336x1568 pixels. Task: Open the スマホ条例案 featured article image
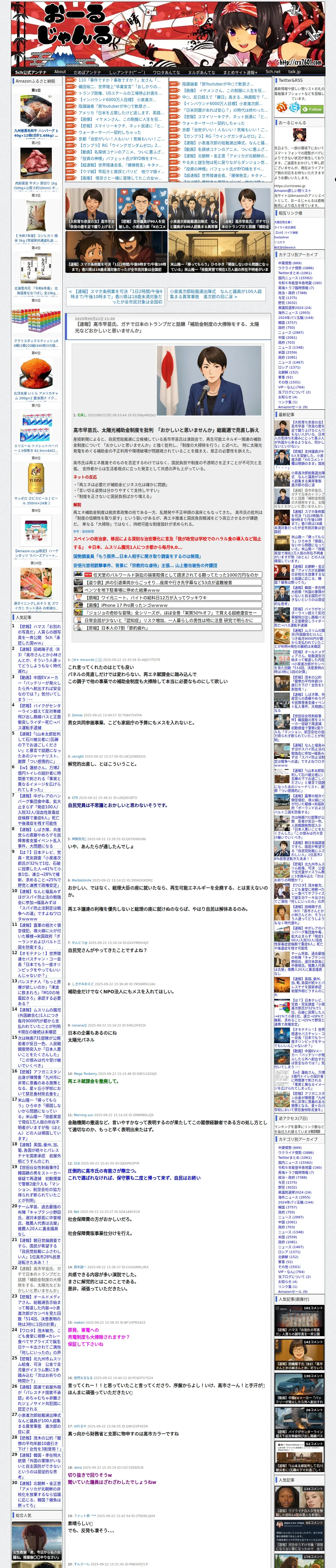point(116,252)
